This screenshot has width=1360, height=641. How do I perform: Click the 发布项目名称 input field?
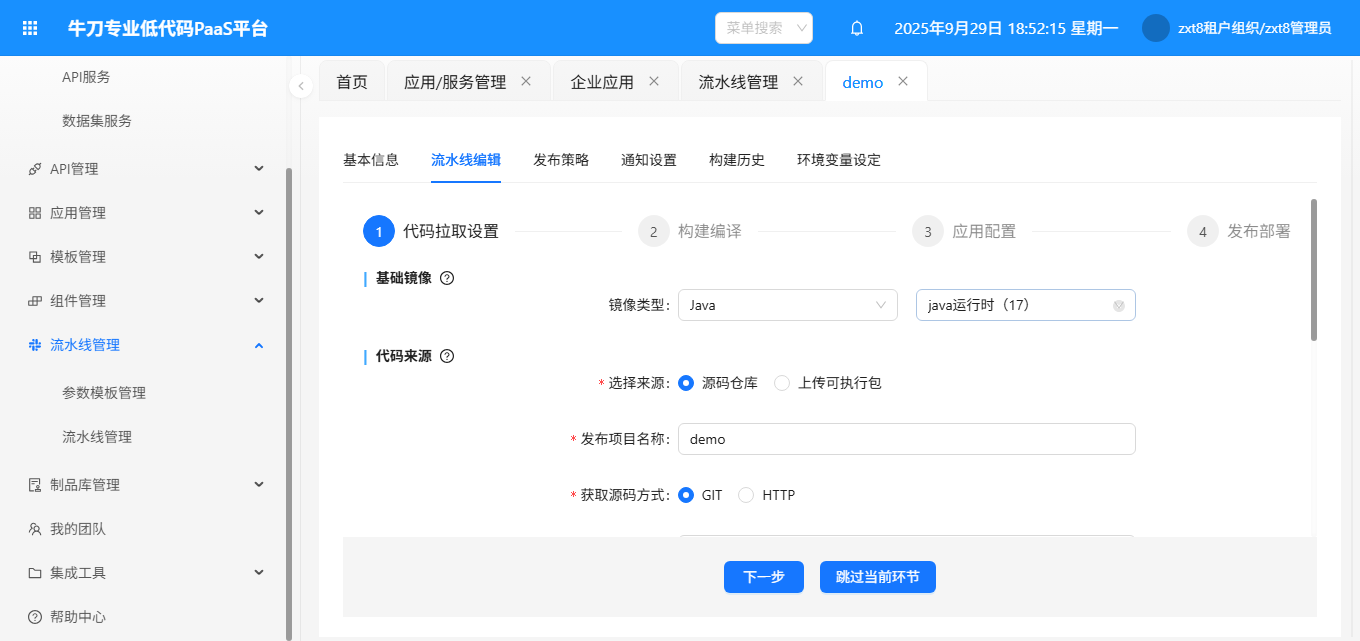906,439
